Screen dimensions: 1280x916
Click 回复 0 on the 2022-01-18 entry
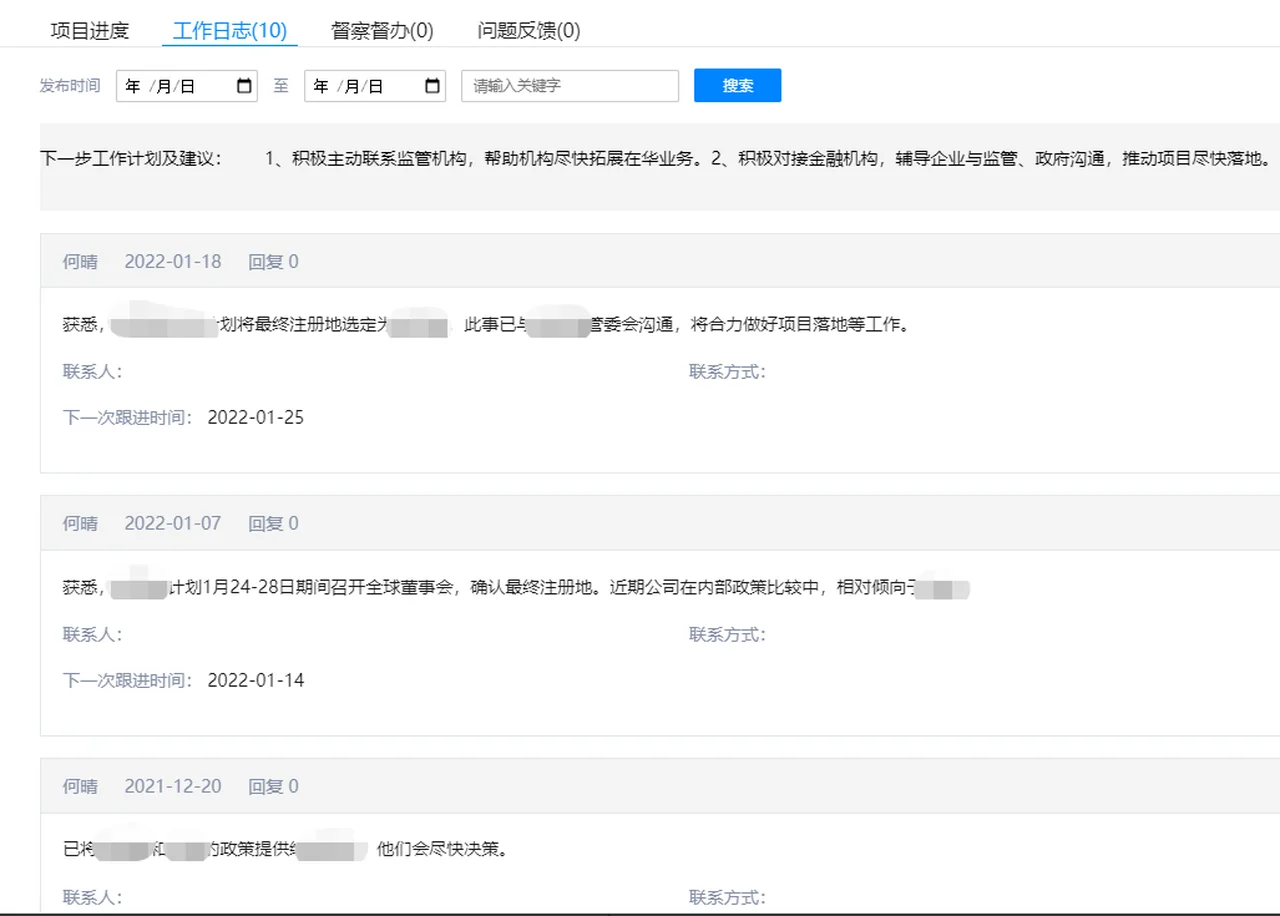coord(274,262)
